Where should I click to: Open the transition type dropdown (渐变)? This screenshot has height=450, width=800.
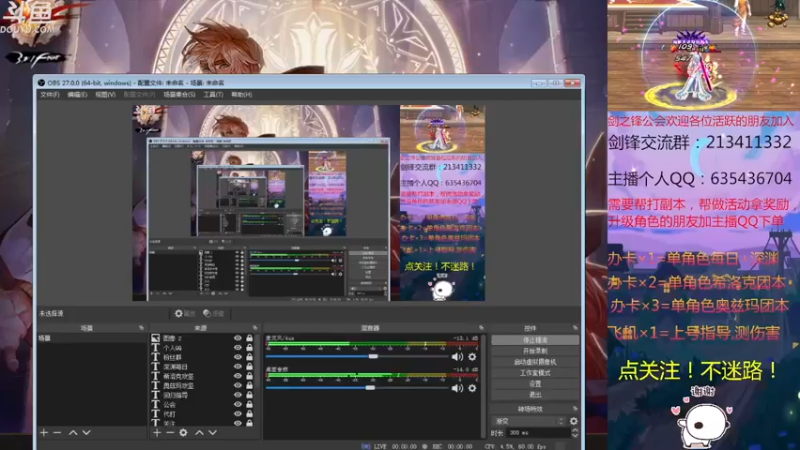click(x=530, y=421)
